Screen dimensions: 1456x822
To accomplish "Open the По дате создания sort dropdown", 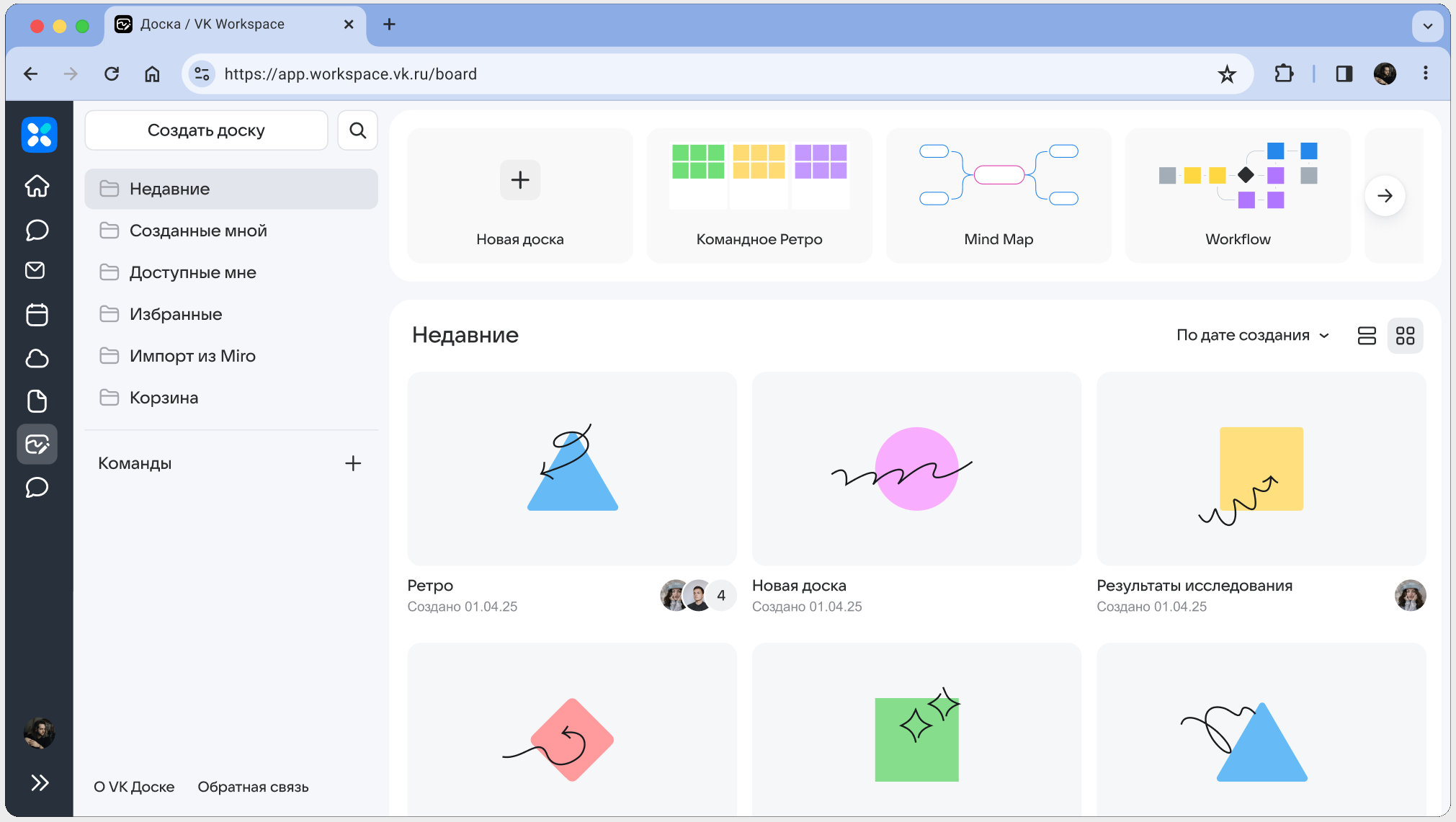I will point(1252,335).
